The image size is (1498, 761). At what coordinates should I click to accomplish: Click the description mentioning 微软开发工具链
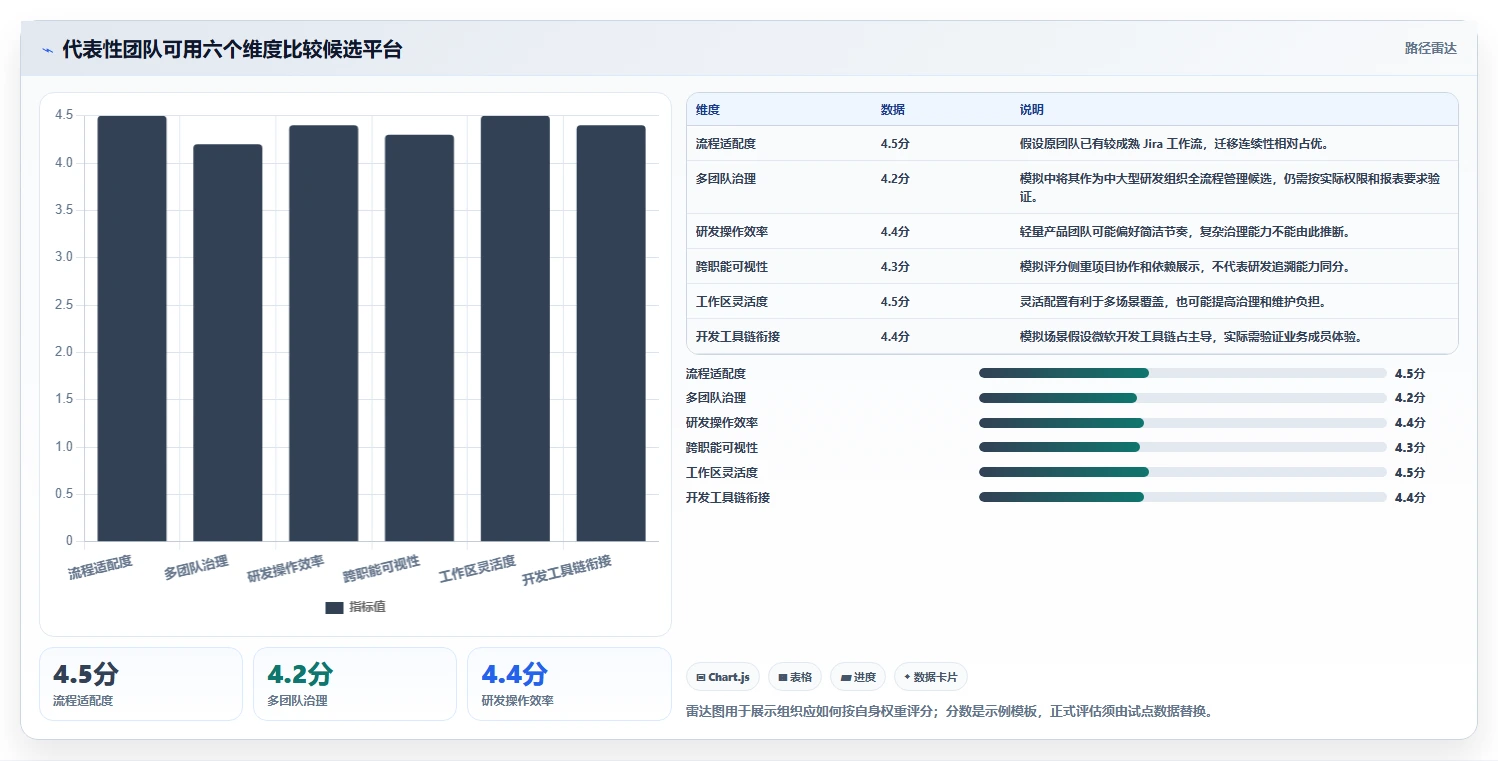1192,337
